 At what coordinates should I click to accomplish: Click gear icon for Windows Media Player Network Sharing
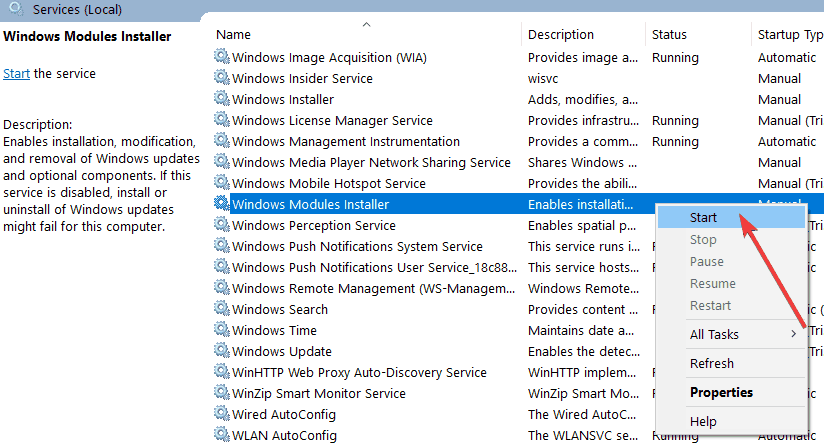pos(222,161)
